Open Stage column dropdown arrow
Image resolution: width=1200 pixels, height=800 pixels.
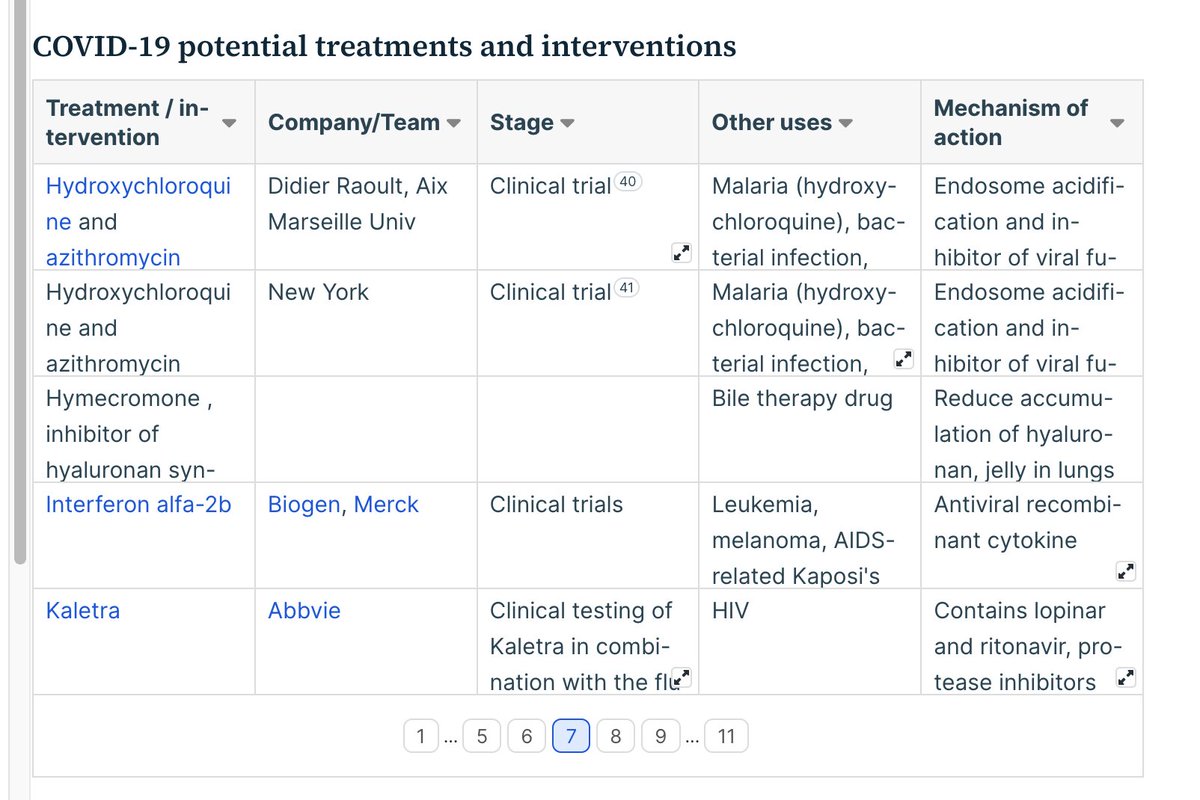[x=567, y=123]
